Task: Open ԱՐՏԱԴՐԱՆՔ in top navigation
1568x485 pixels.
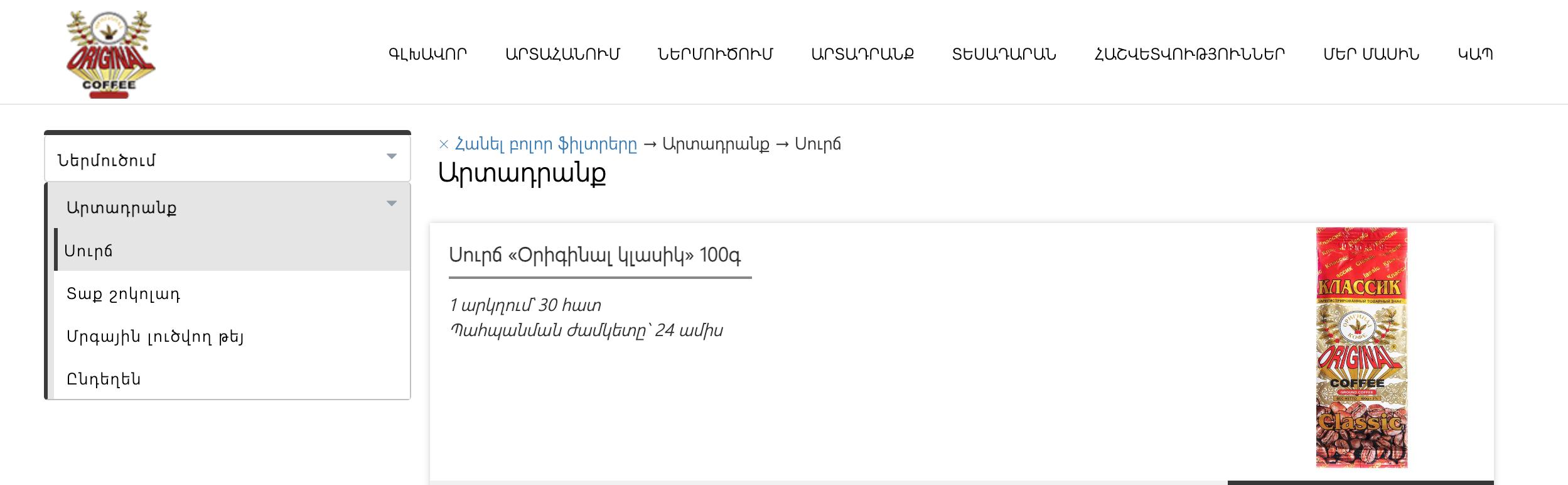Action: click(x=862, y=54)
